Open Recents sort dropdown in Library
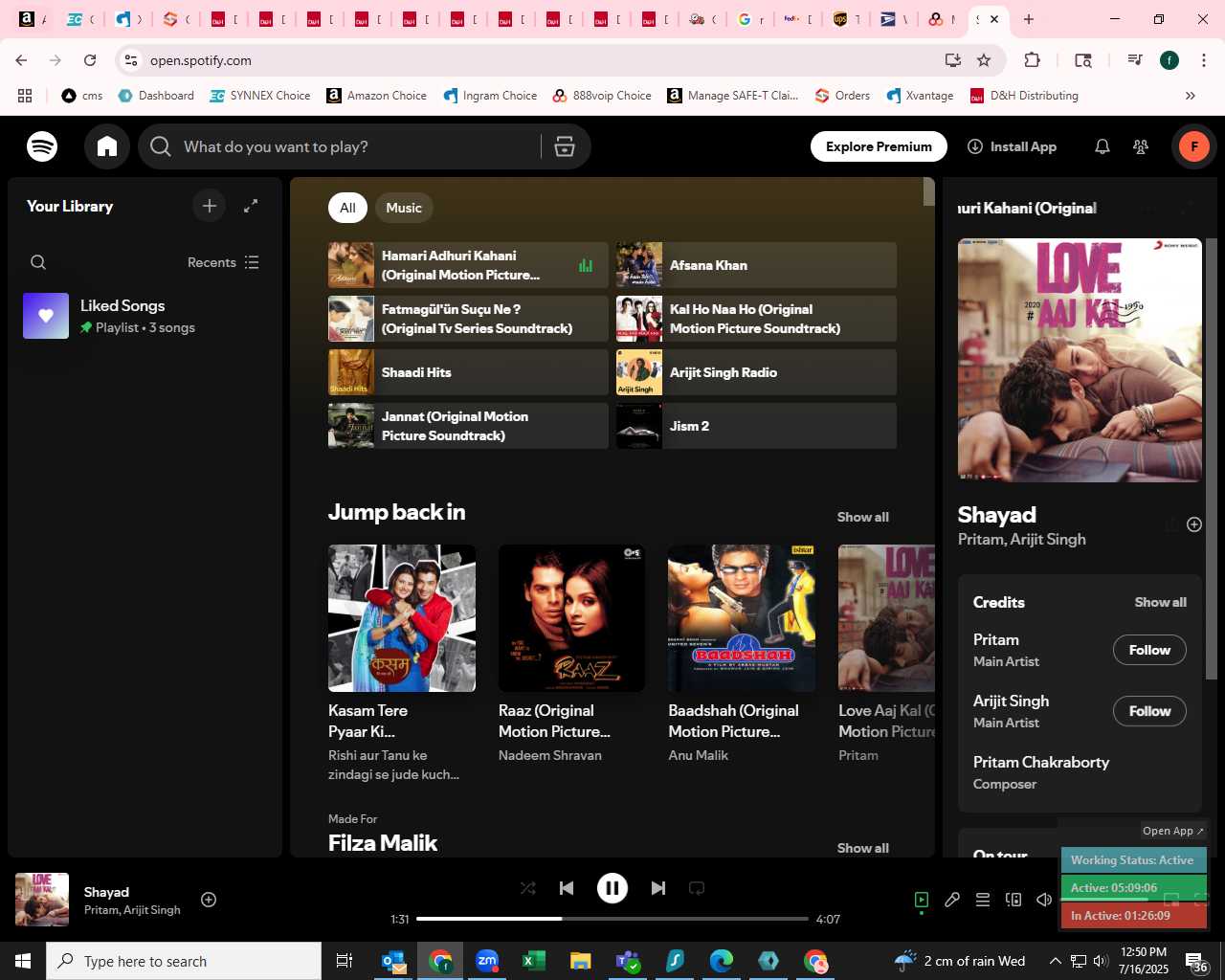Viewport: 1225px width, 980px height. (223, 262)
